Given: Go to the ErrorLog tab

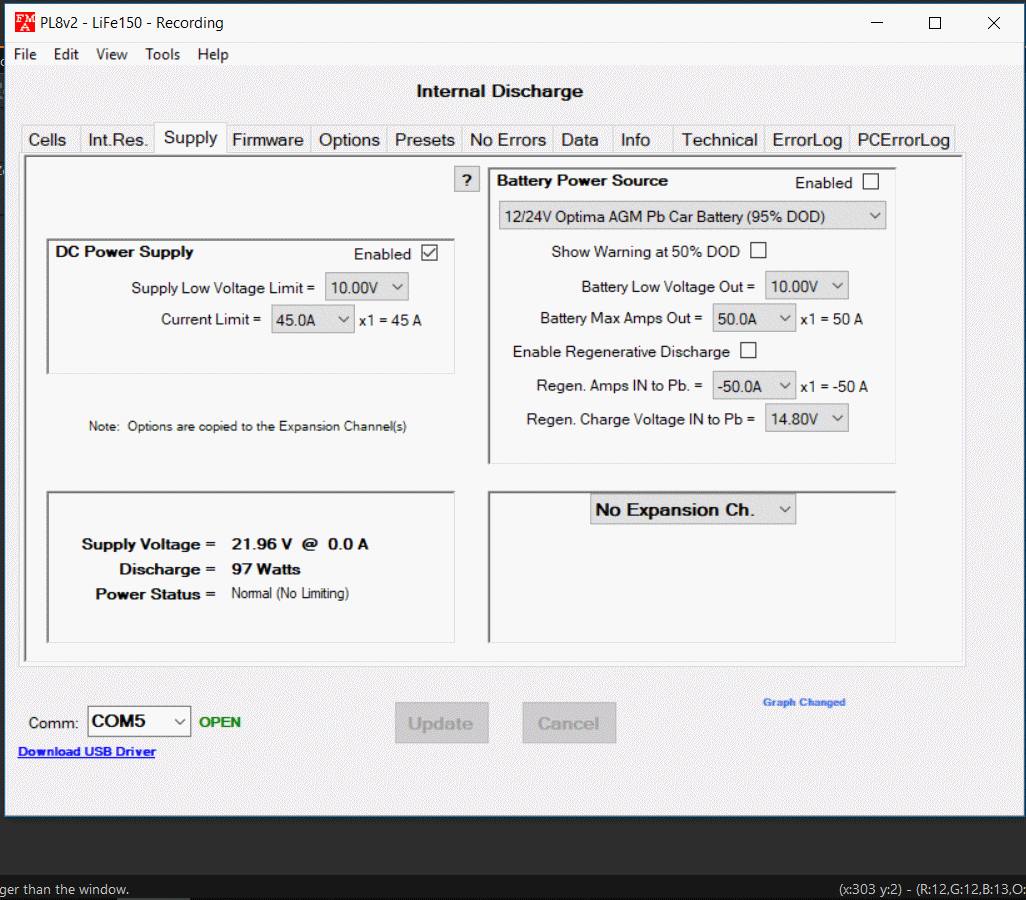Looking at the screenshot, I should (807, 140).
